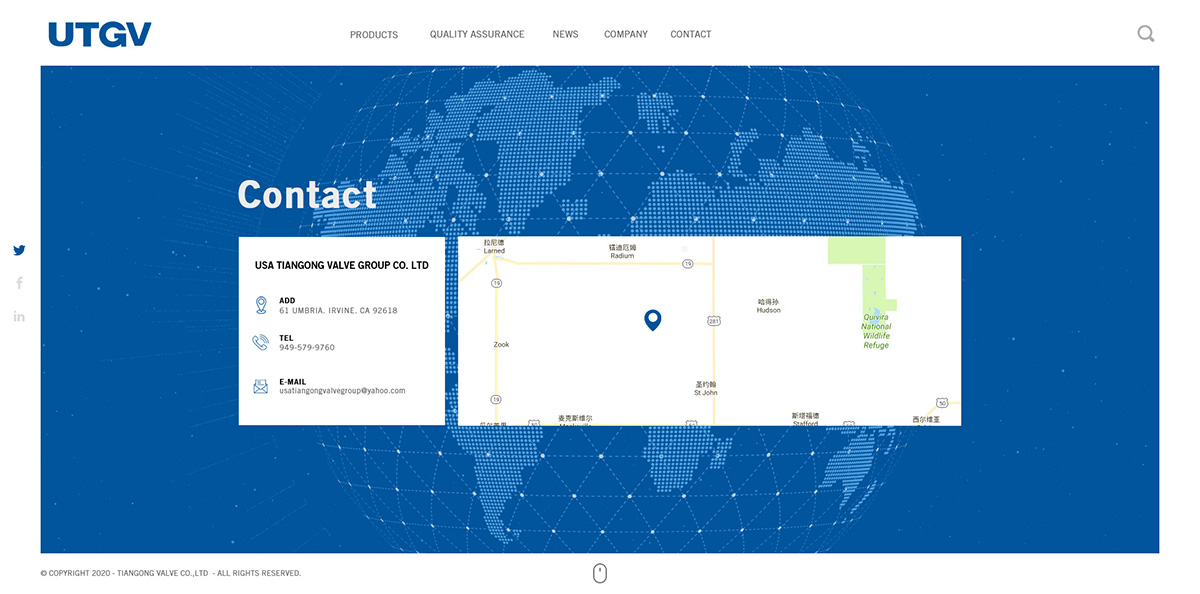Navigate to the Company page
1200x594 pixels.
pyautogui.click(x=626, y=34)
